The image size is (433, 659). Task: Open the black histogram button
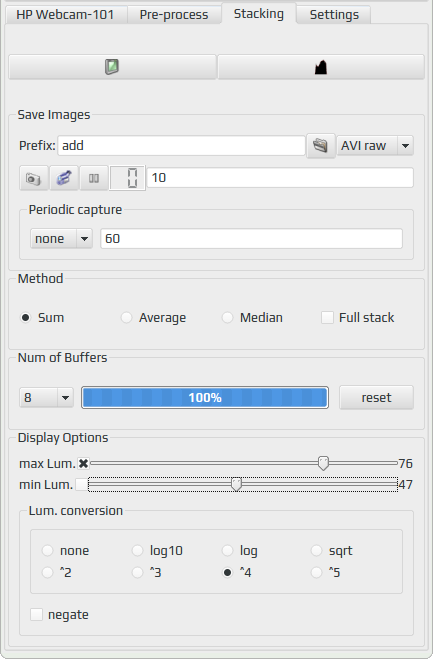click(x=321, y=67)
